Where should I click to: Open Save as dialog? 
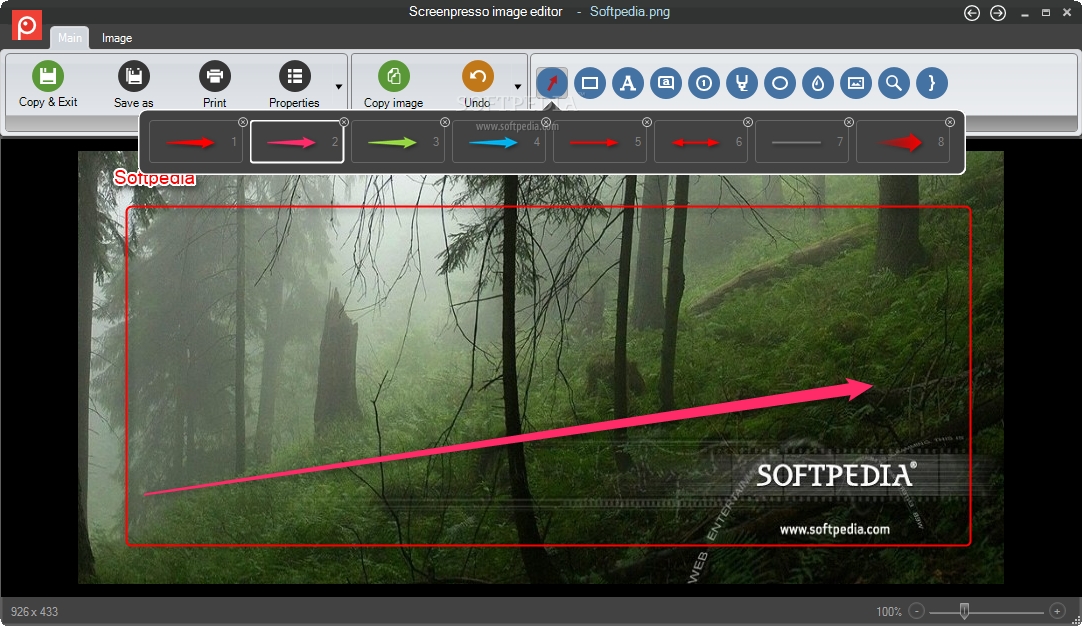pyautogui.click(x=134, y=85)
